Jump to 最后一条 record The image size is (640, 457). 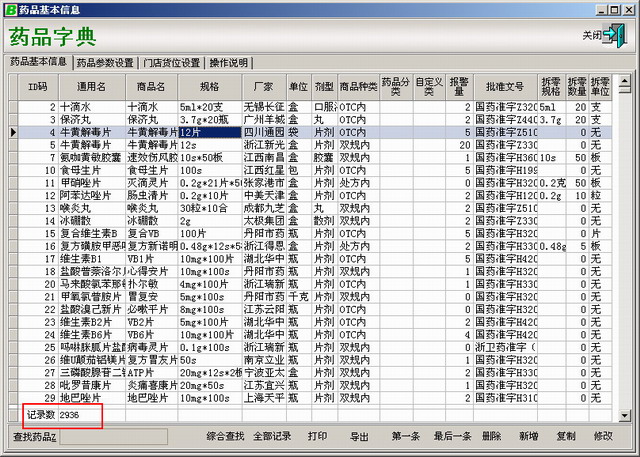pos(452,437)
